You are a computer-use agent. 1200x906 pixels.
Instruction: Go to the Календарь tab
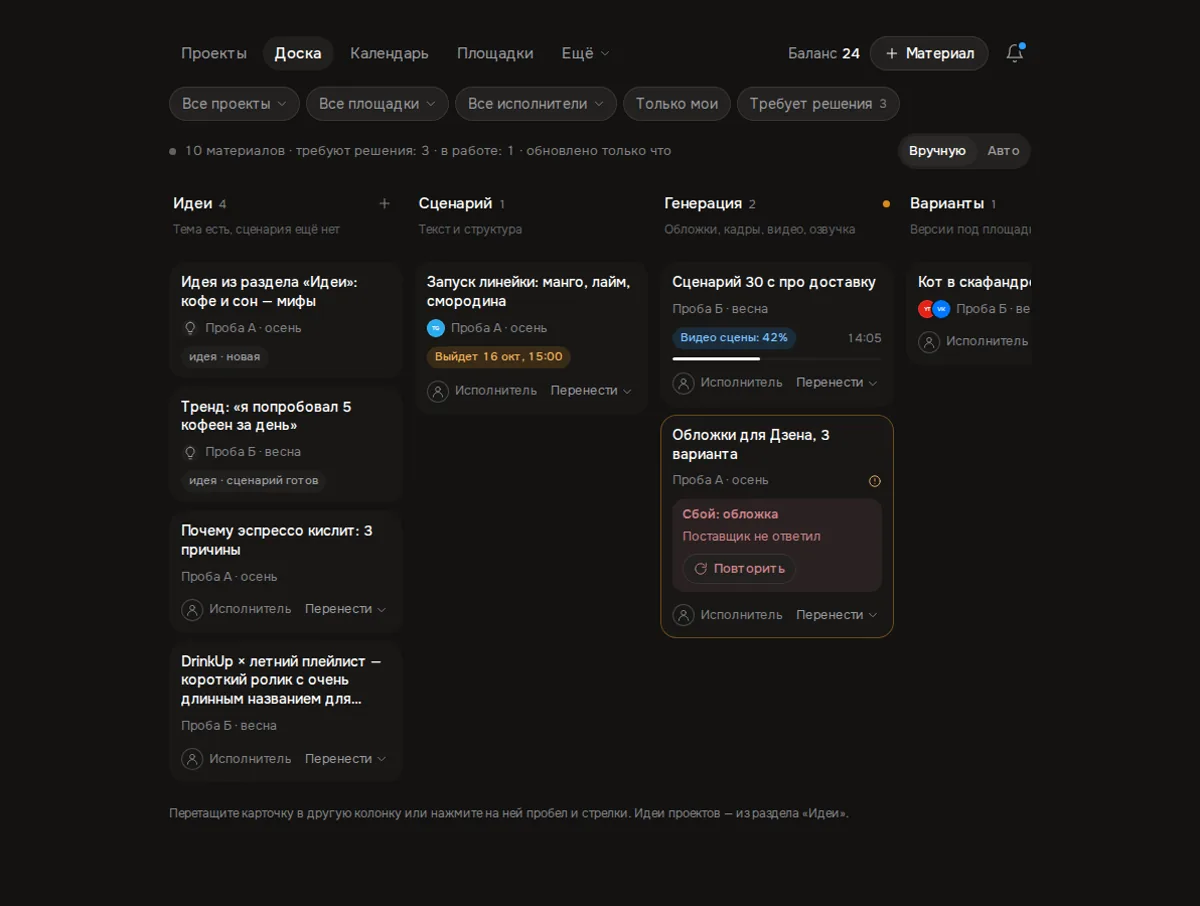[x=389, y=53]
